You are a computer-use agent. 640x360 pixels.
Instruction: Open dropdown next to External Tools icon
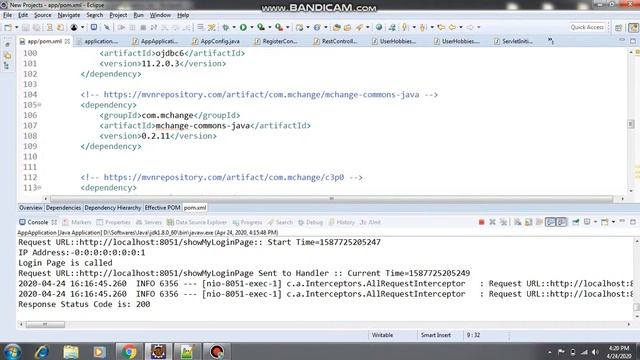(288, 27)
